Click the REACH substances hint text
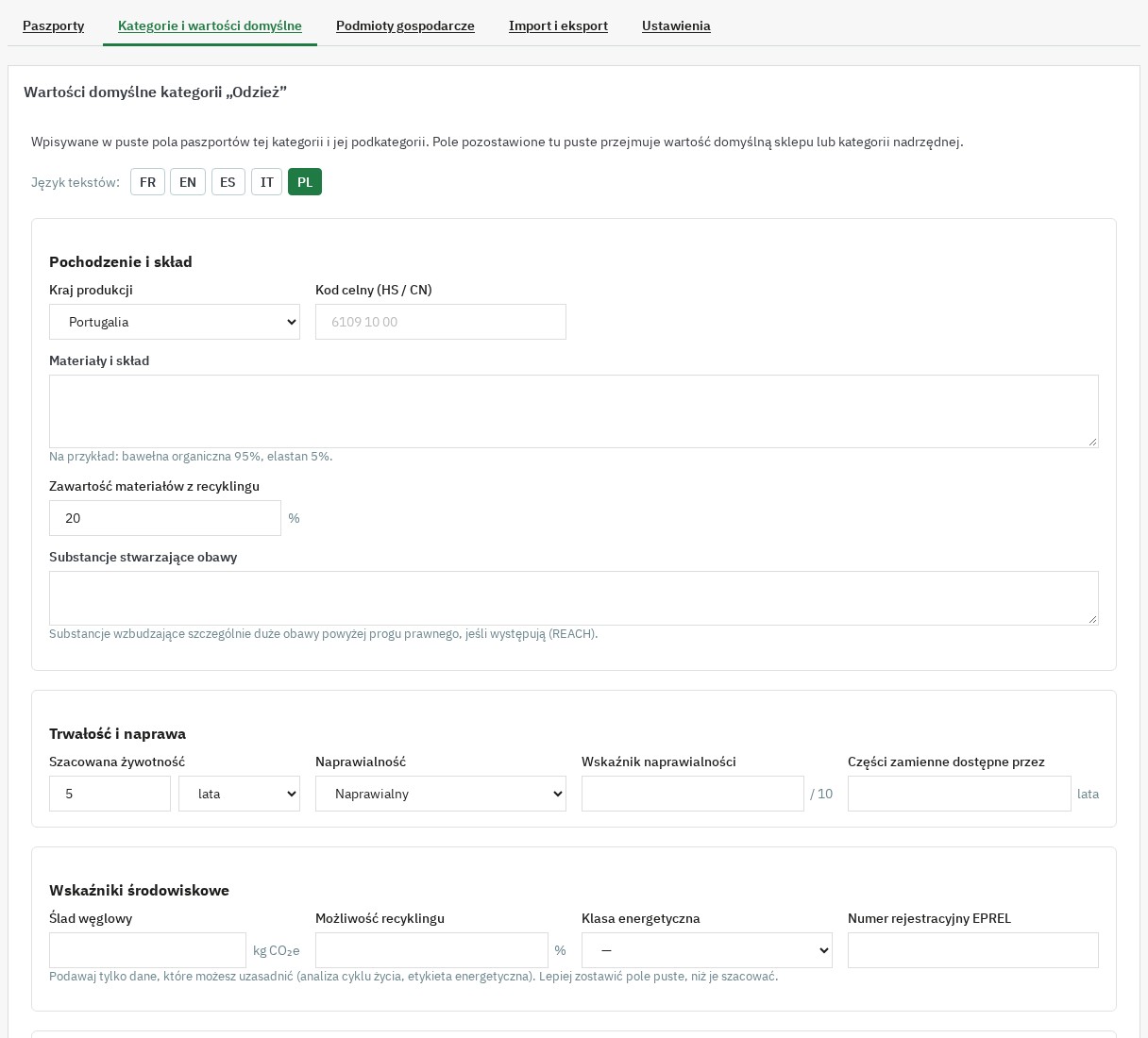The width and height of the screenshot is (1148, 1038). [324, 633]
